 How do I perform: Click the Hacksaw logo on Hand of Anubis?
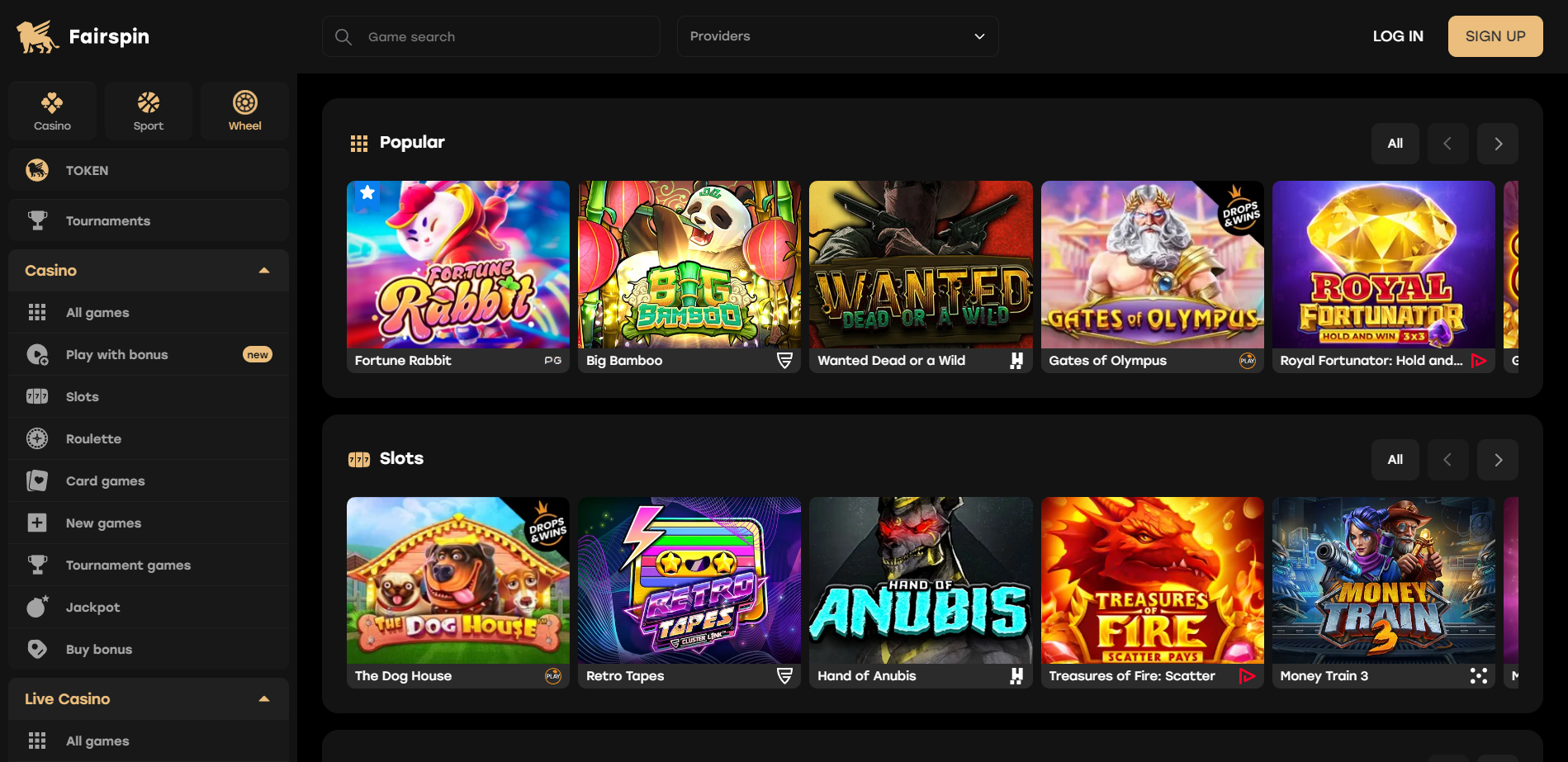point(1016,676)
